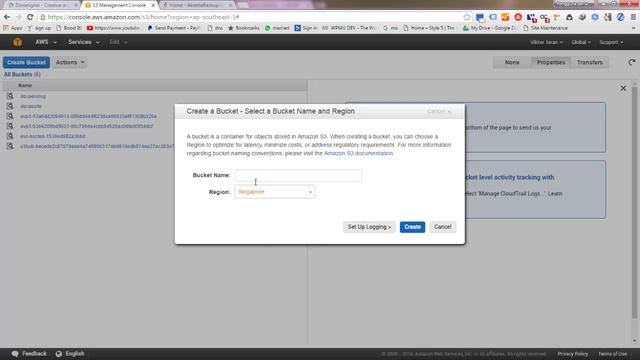The image size is (640, 360).
Task: Select the Transfers view tab
Action: coord(589,62)
